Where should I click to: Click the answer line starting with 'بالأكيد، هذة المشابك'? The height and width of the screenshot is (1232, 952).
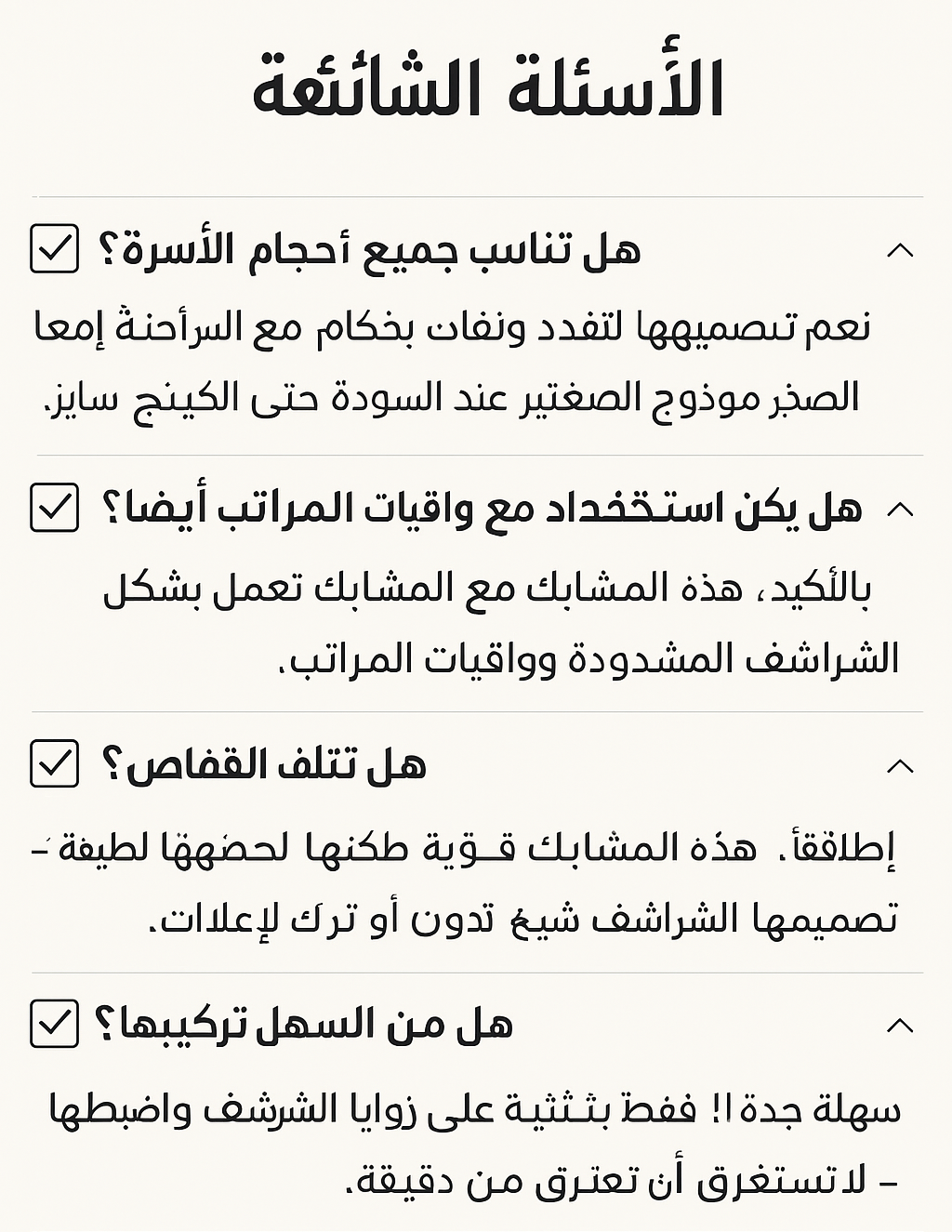pos(487,590)
